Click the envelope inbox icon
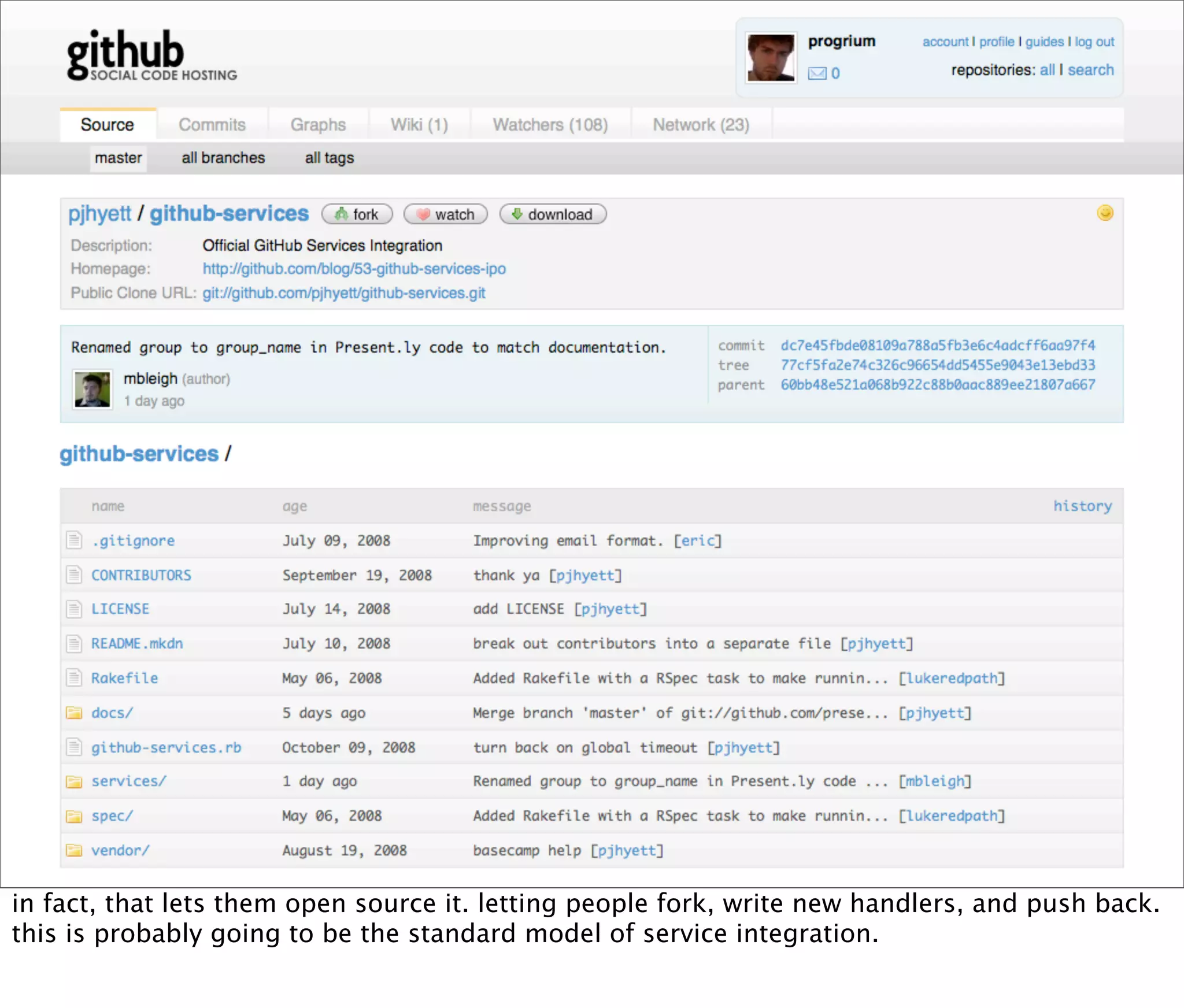Image resolution: width=1184 pixels, height=1008 pixels. [x=816, y=73]
